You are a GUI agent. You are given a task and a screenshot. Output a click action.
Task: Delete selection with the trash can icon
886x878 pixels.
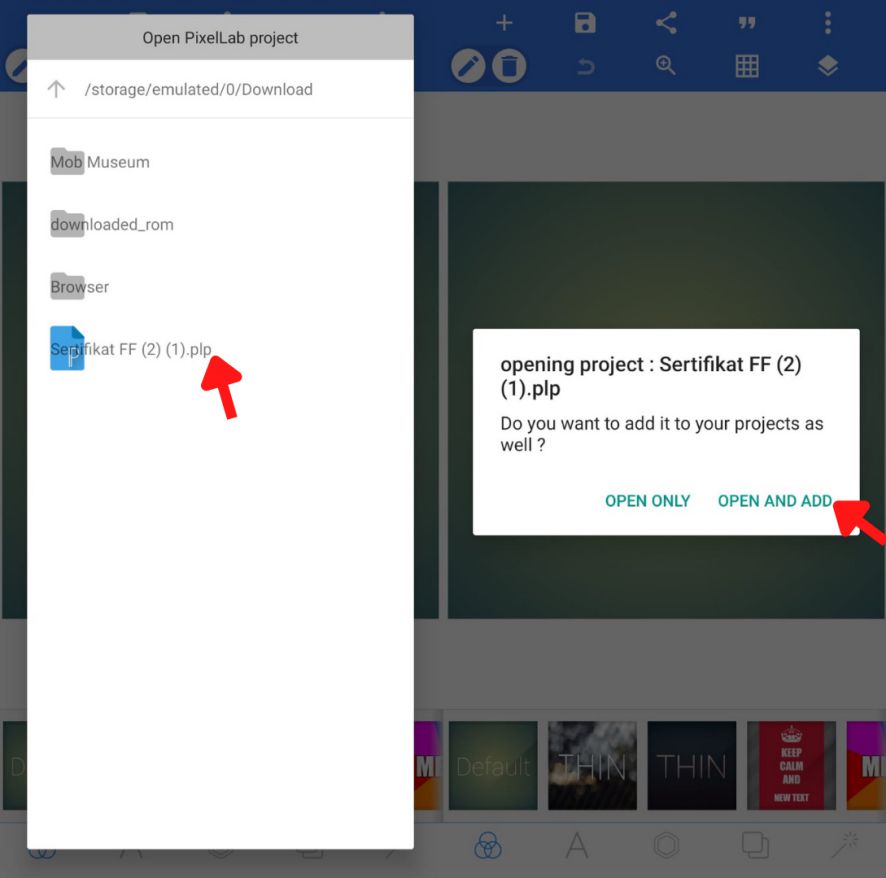pos(509,67)
